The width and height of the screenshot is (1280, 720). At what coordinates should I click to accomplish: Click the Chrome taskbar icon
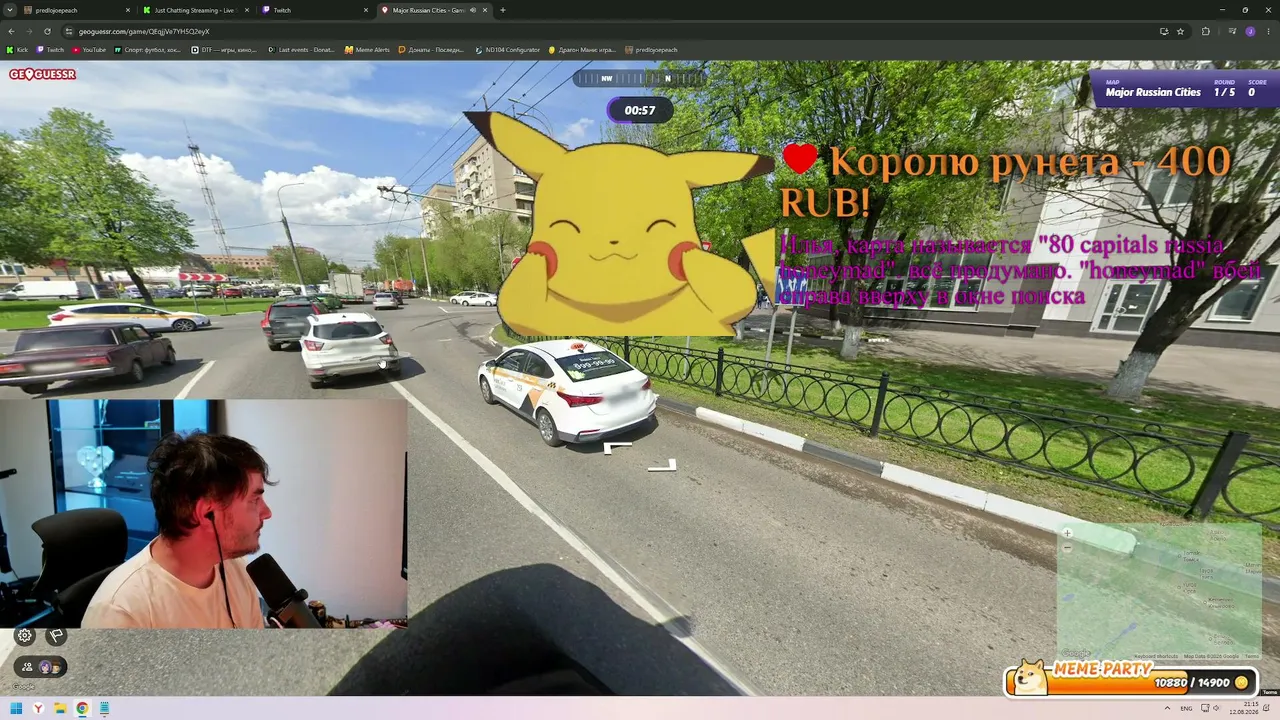coord(82,709)
